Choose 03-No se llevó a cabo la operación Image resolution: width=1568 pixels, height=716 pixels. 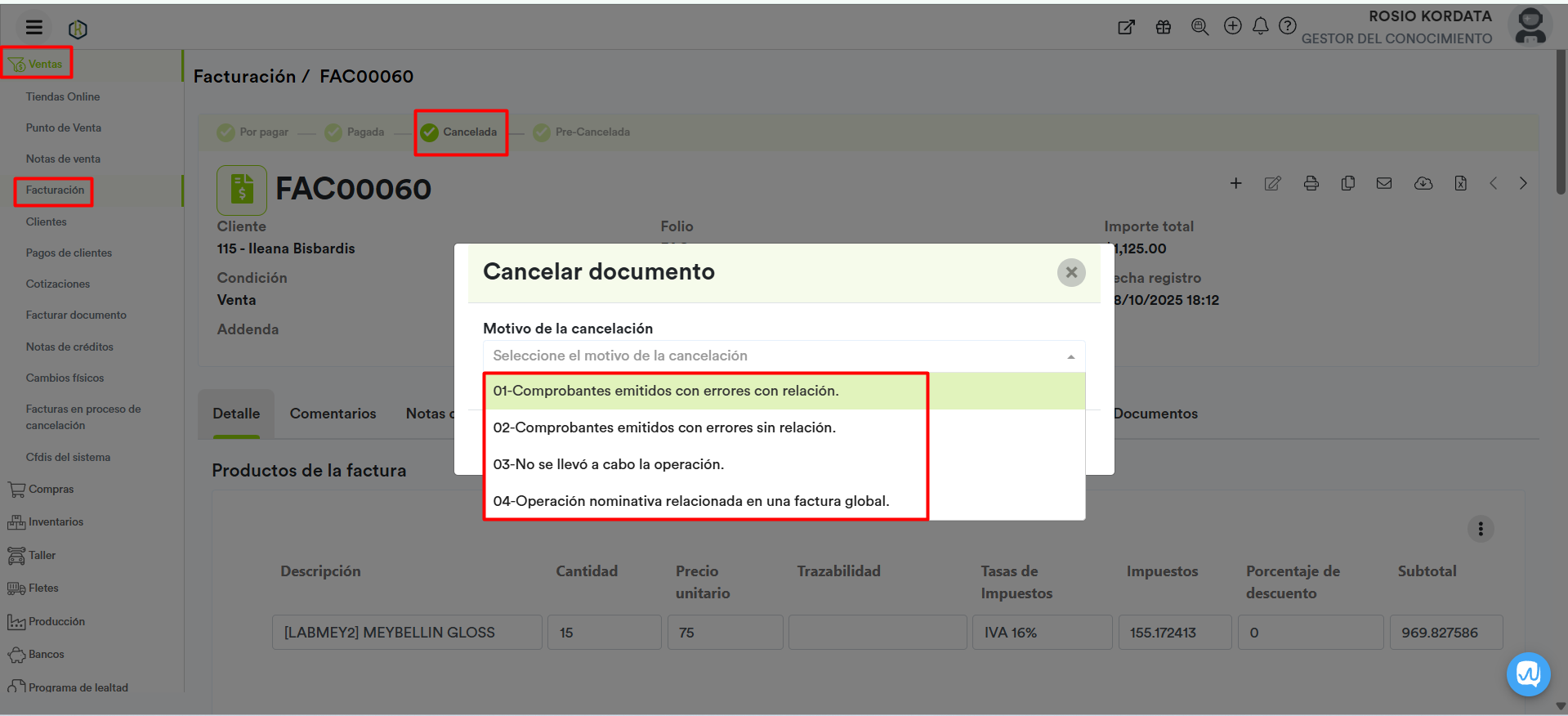(x=608, y=464)
